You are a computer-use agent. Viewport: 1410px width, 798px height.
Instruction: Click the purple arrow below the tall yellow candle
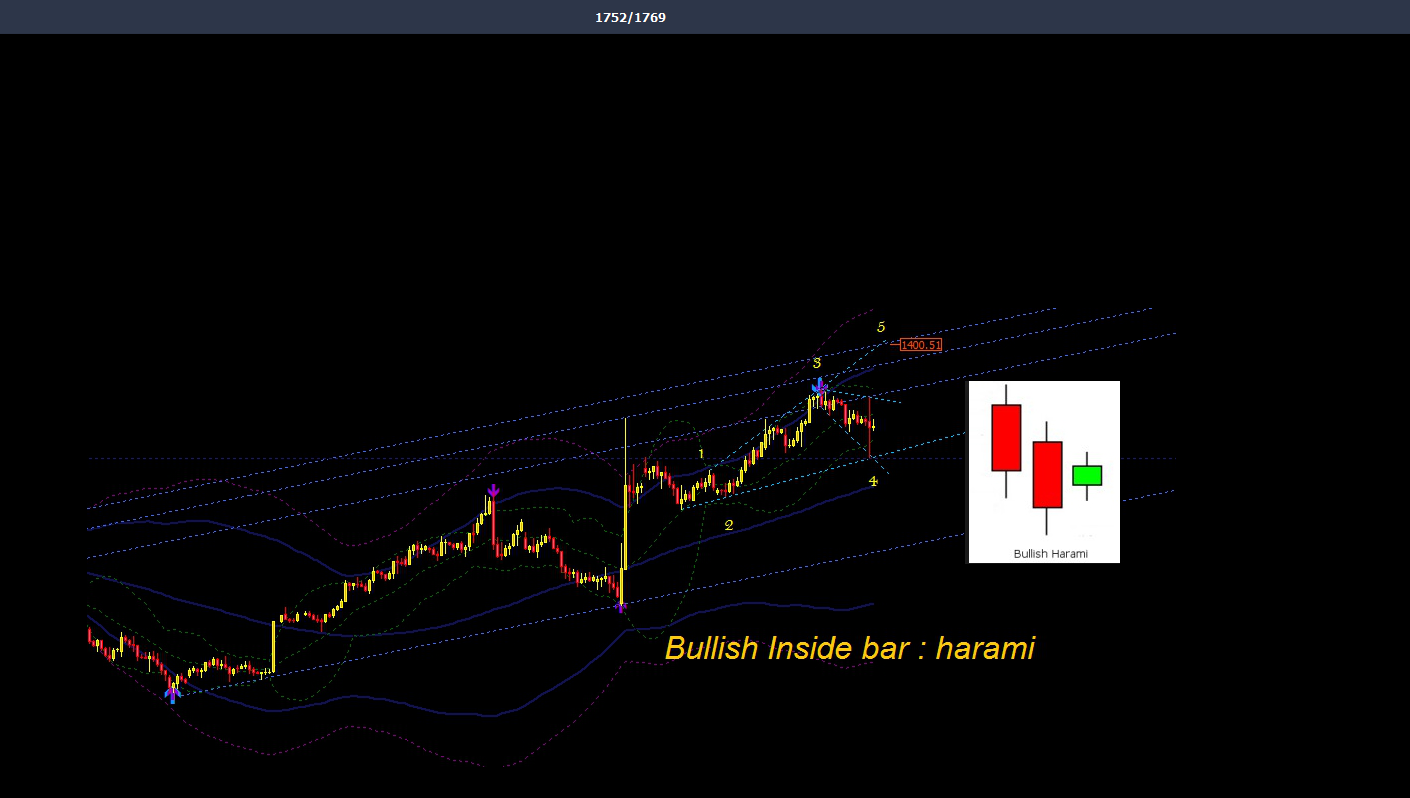(620, 606)
